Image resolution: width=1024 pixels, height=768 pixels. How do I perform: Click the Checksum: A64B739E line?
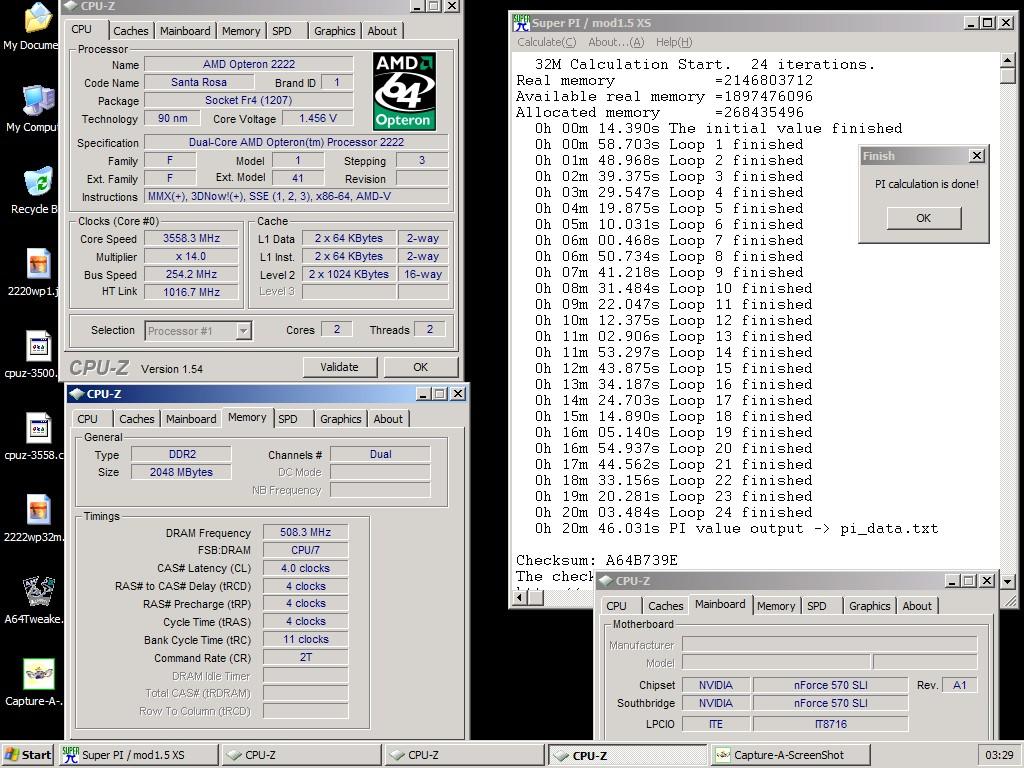tap(597, 560)
